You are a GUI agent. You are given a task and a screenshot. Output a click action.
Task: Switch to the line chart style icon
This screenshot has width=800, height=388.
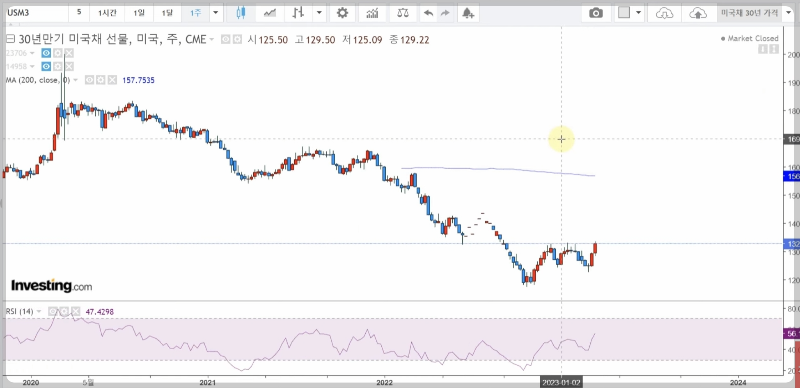(269, 13)
